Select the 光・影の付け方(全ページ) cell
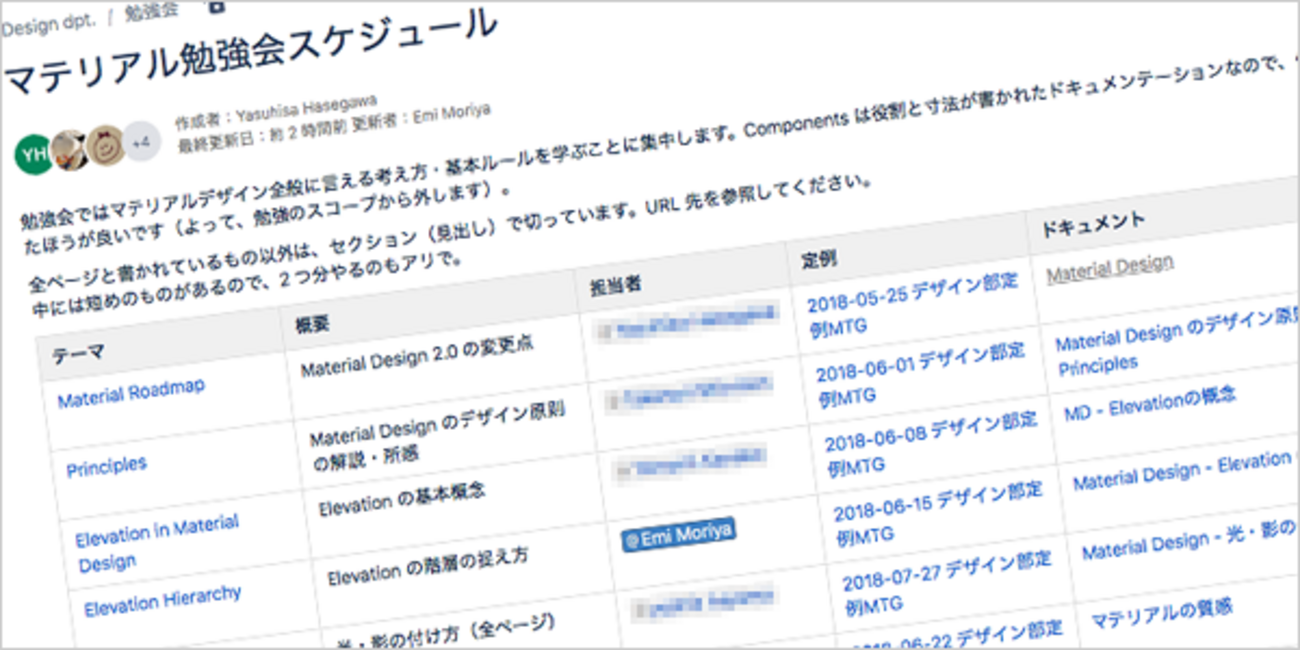This screenshot has height=650, width=1300. click(447, 633)
